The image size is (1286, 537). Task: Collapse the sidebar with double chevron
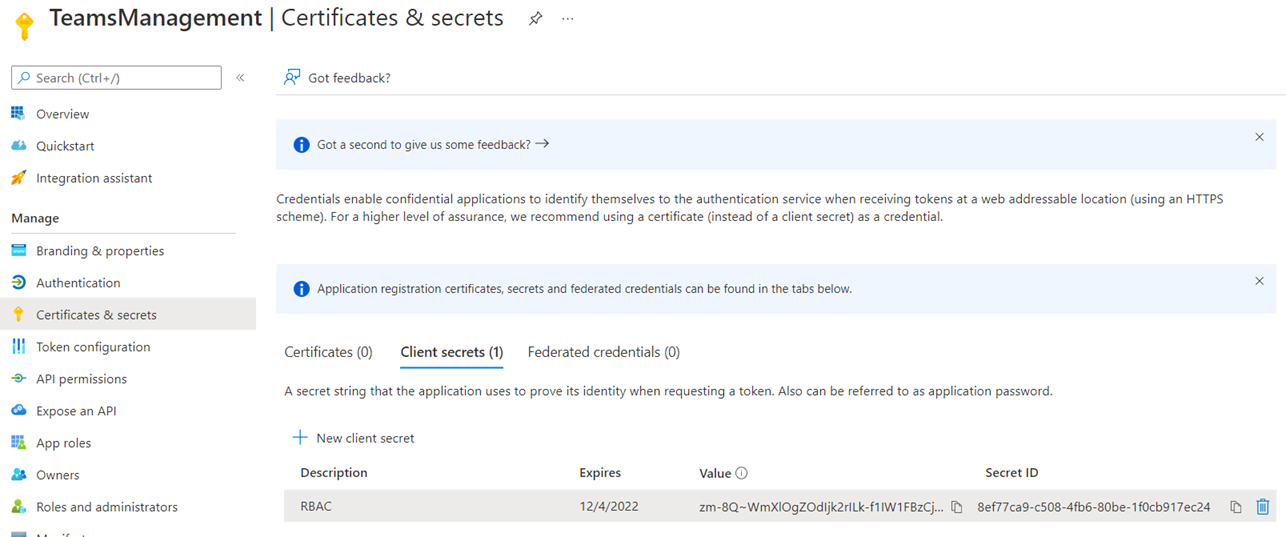240,78
